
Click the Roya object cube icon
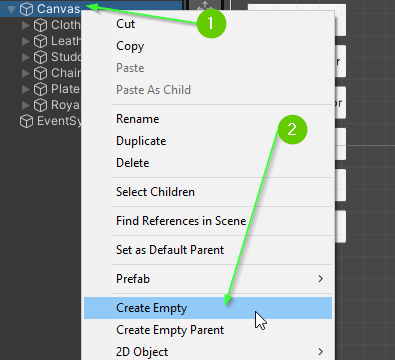click(40, 105)
